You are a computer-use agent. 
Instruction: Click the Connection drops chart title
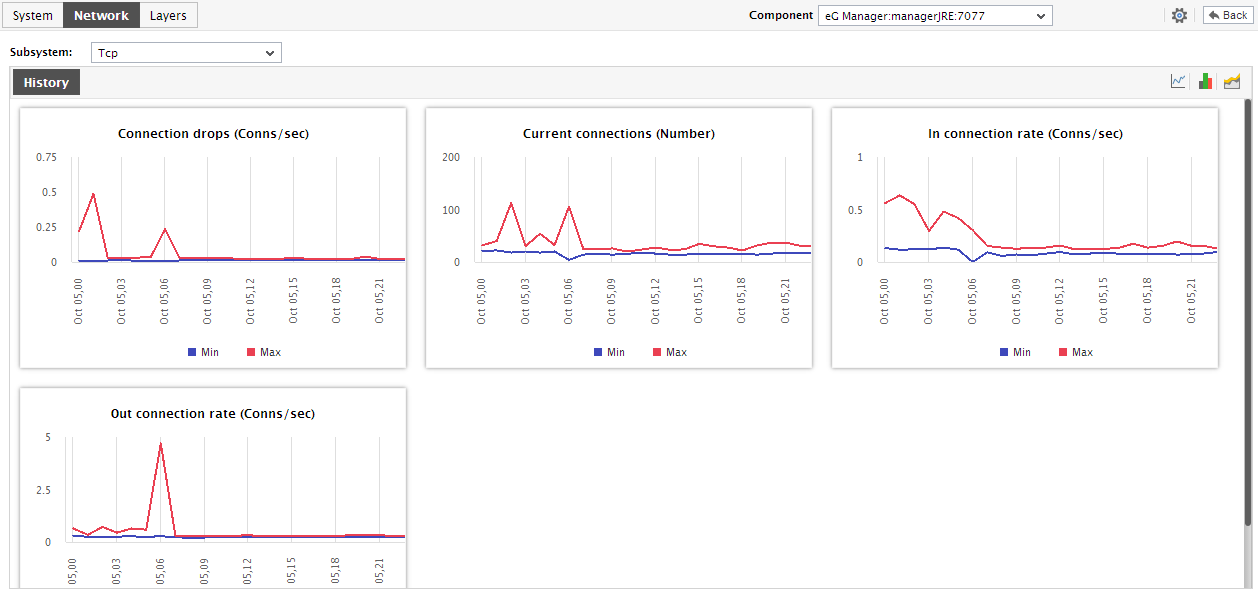pyautogui.click(x=213, y=134)
